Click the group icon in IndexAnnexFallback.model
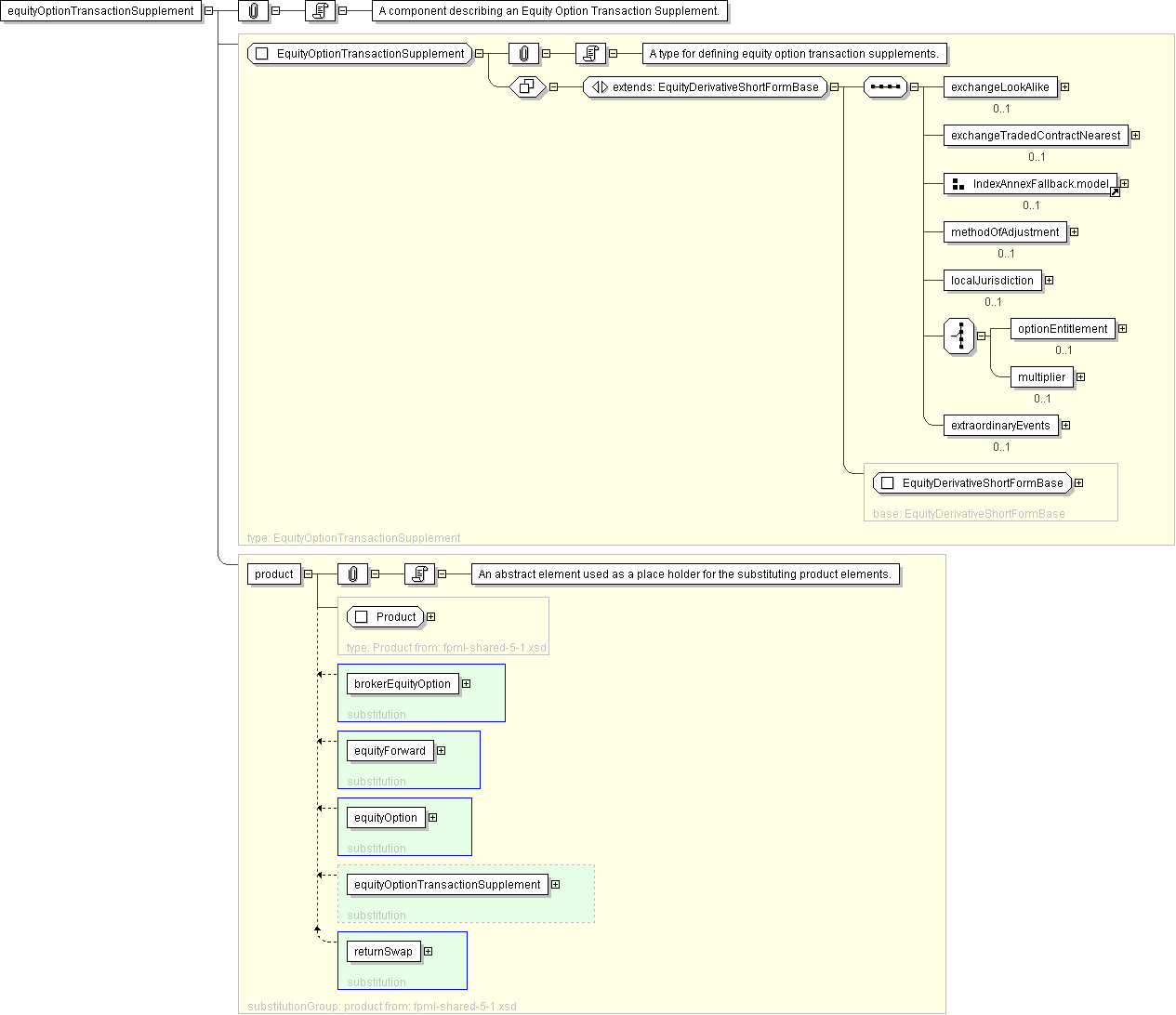The width and height of the screenshot is (1176, 1015). (x=958, y=184)
